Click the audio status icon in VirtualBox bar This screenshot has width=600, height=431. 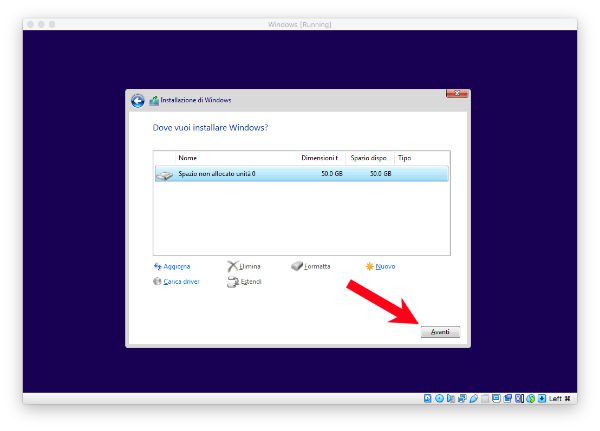451,398
